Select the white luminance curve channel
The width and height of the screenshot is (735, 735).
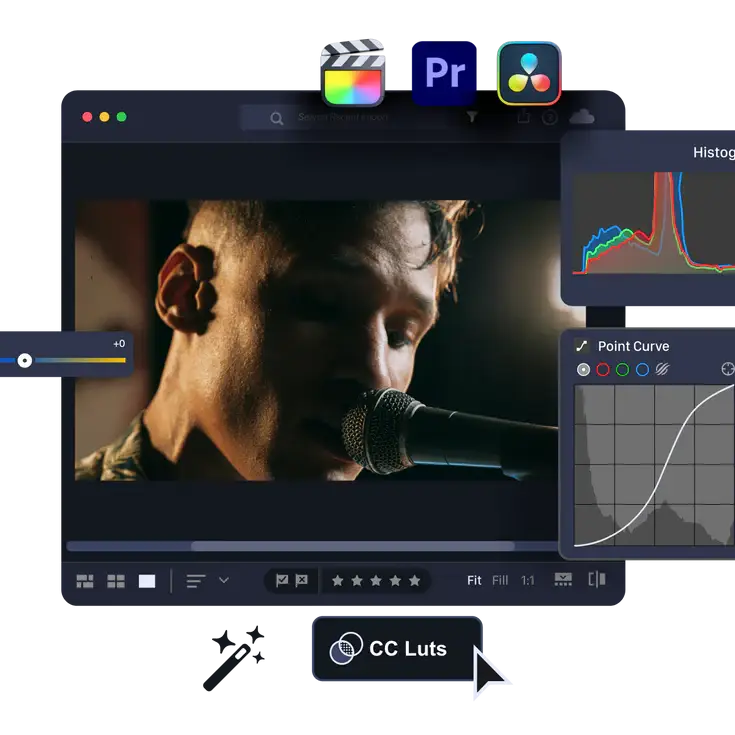583,370
